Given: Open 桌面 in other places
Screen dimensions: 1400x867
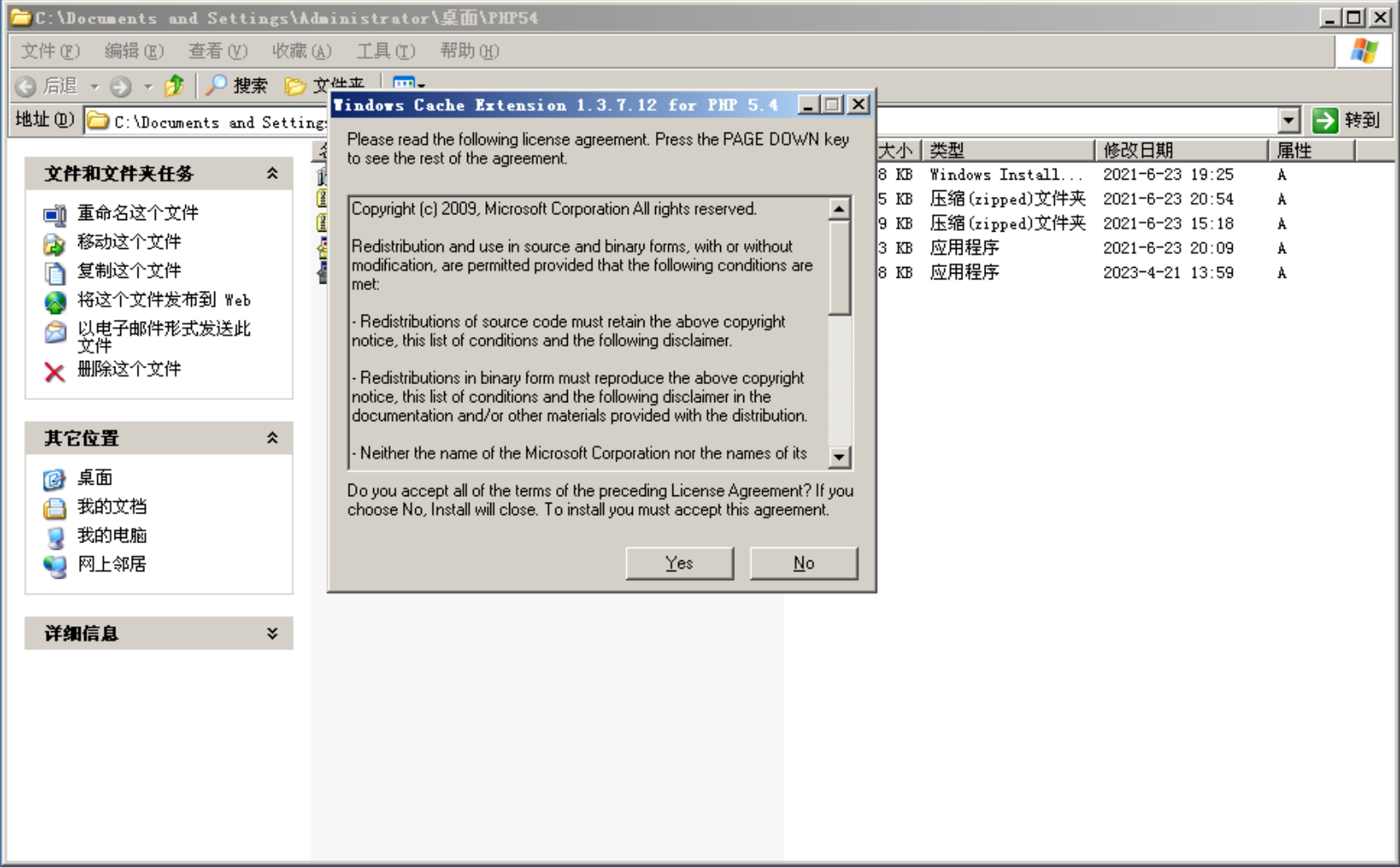Looking at the screenshot, I should coord(95,477).
